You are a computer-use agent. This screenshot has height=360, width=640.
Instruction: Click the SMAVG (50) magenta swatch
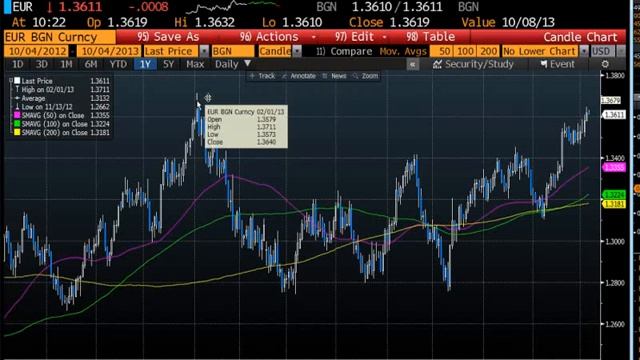(17, 116)
